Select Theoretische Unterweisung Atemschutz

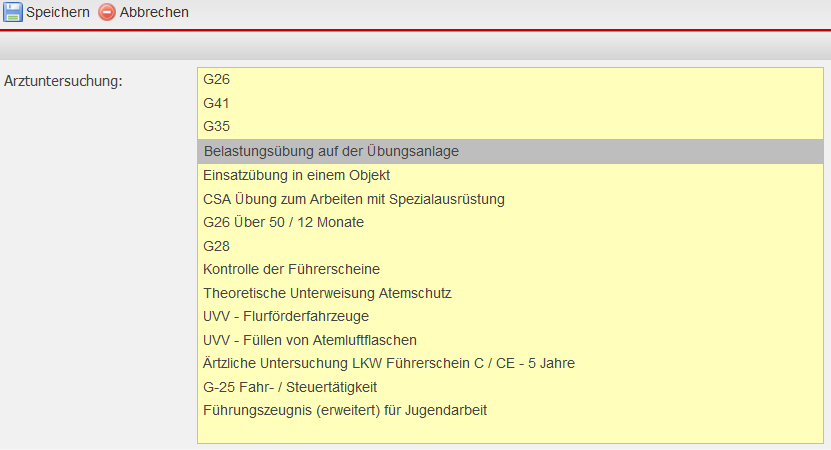click(x=327, y=294)
